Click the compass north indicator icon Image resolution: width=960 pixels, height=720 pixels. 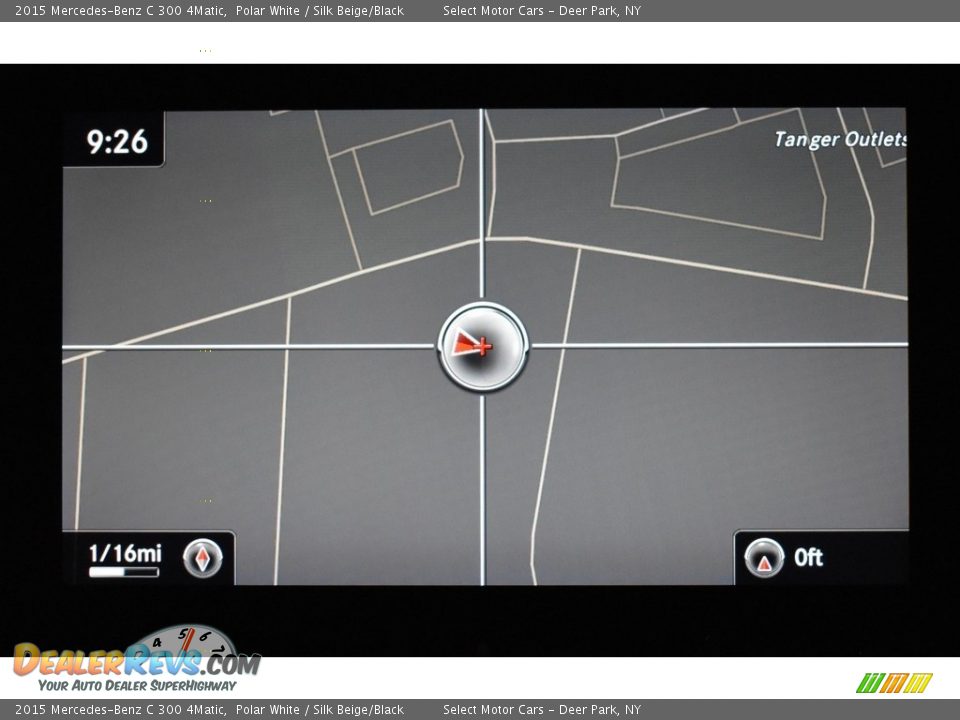coord(203,558)
